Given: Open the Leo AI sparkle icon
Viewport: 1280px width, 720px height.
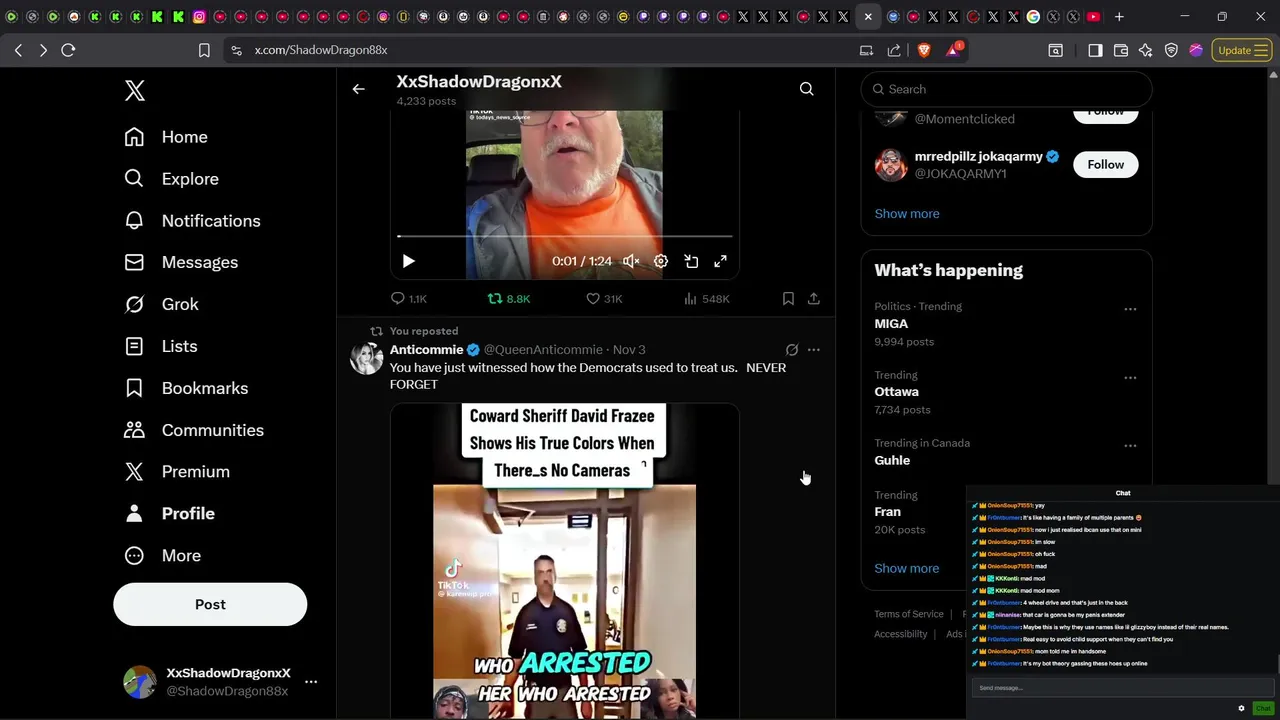Looking at the screenshot, I should pos(1146,50).
